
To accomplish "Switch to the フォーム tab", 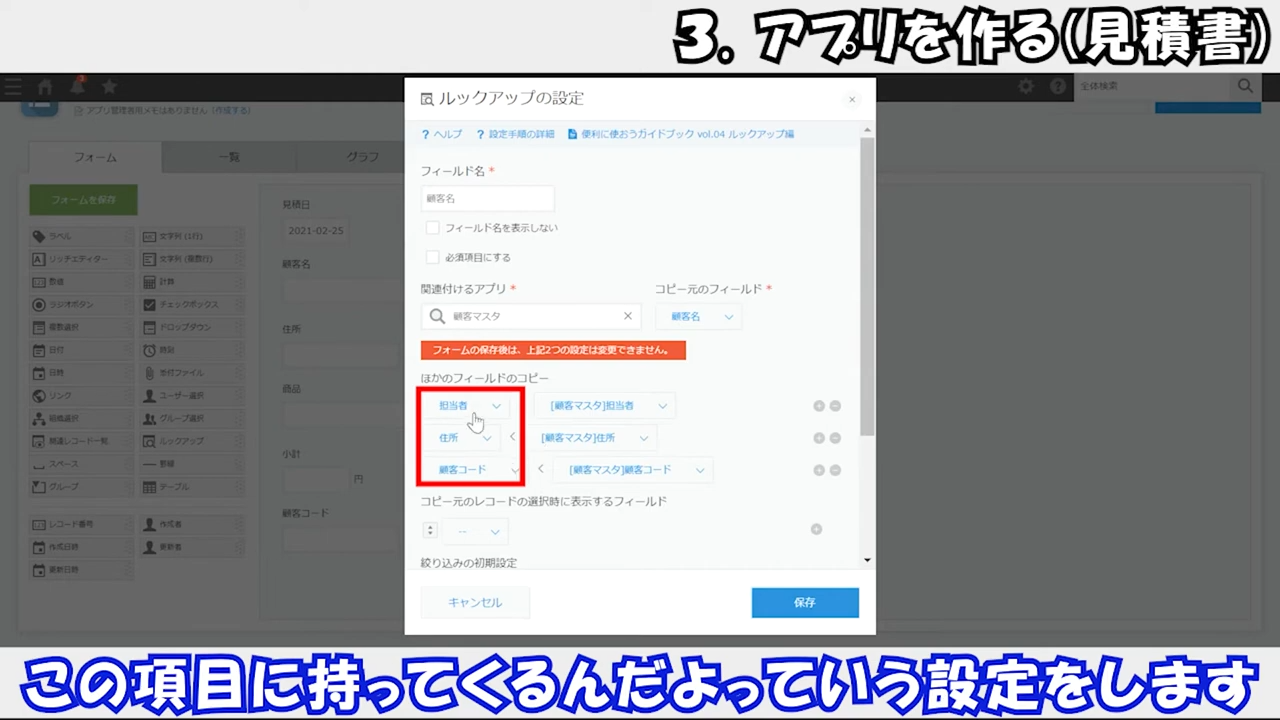I will click(95, 157).
